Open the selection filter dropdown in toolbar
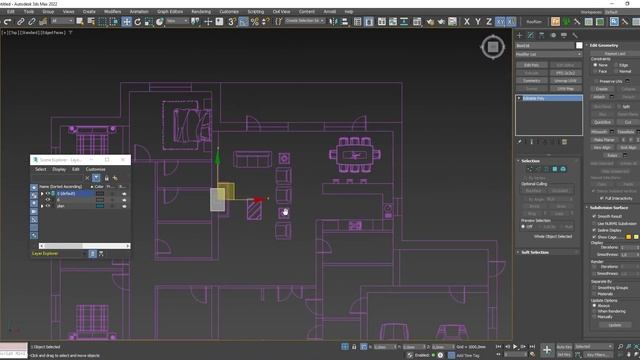The width and height of the screenshot is (640, 360). (x=62, y=21)
